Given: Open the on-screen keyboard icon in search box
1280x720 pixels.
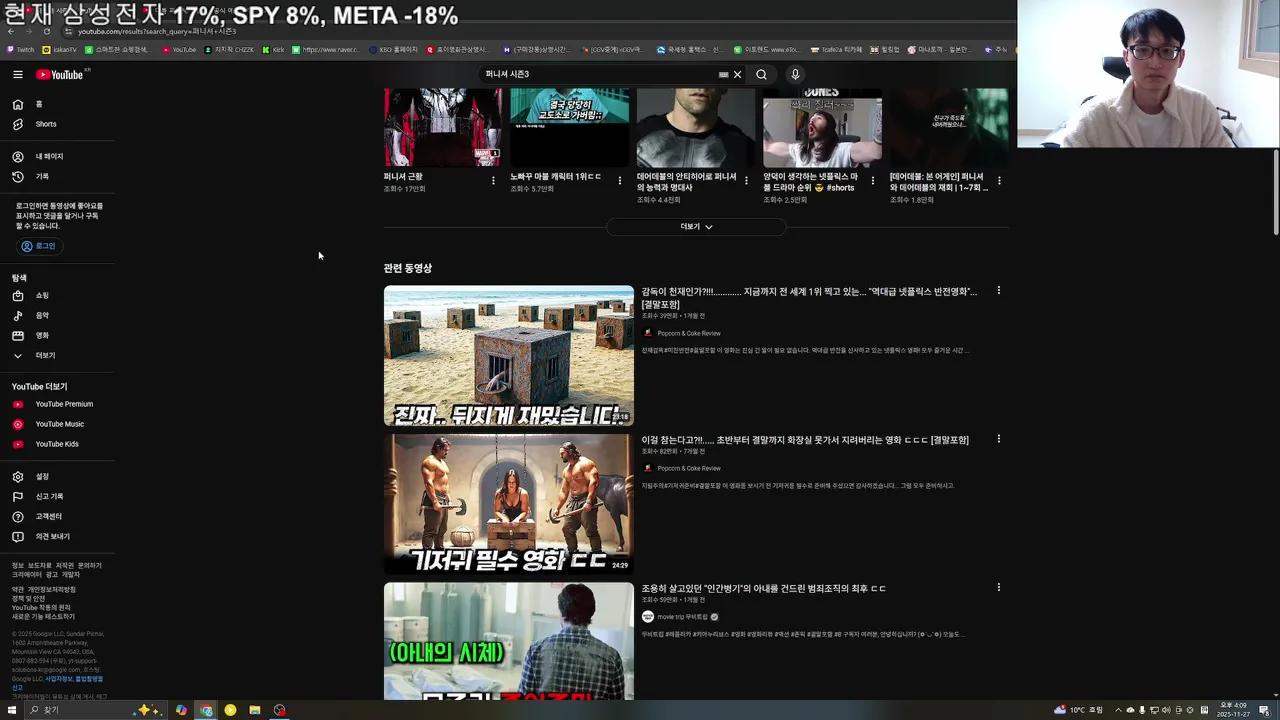Looking at the screenshot, I should (x=723, y=74).
